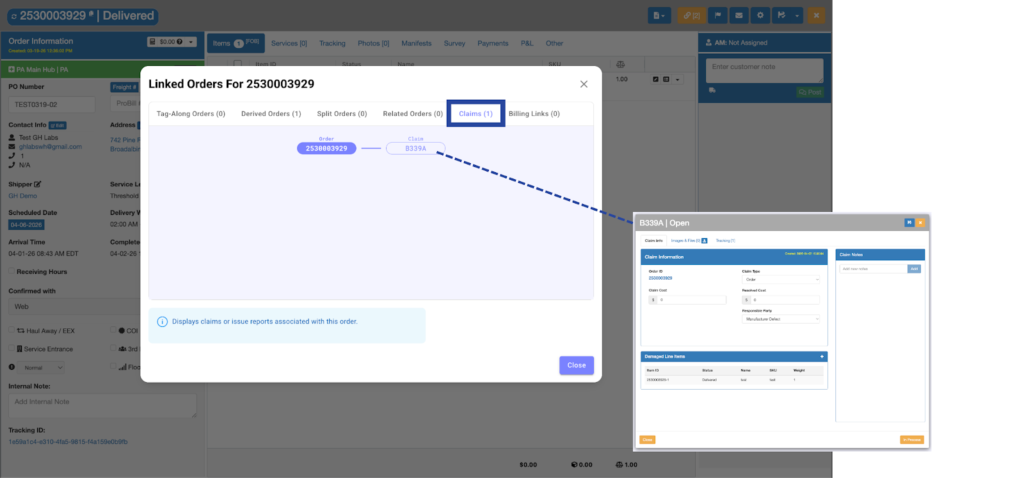Click the Enter customer note field
Screen dimensions: 1024x478
pyautogui.click(x=764, y=70)
